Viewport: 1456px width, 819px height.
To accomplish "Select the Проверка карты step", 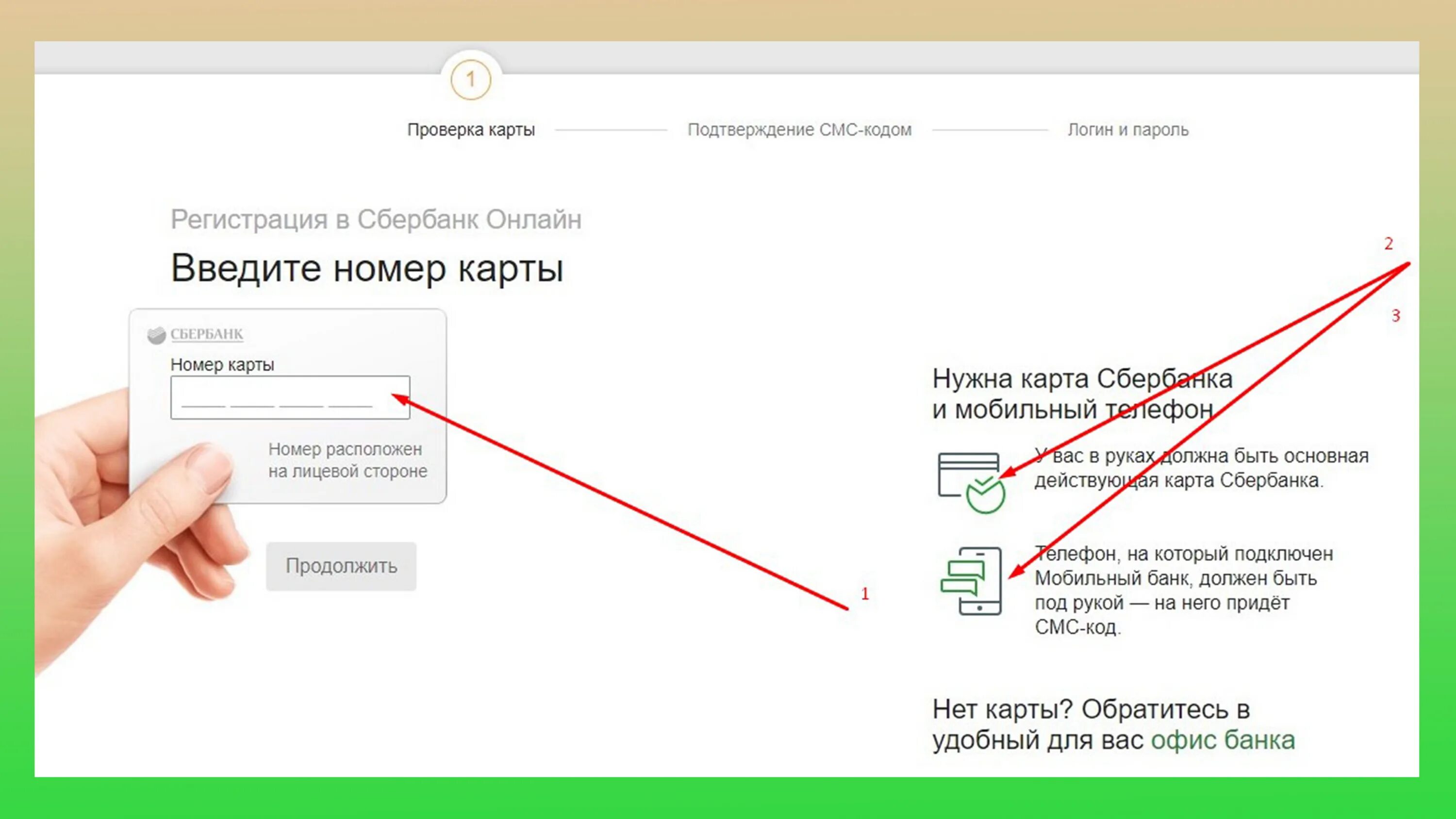I will [x=471, y=130].
